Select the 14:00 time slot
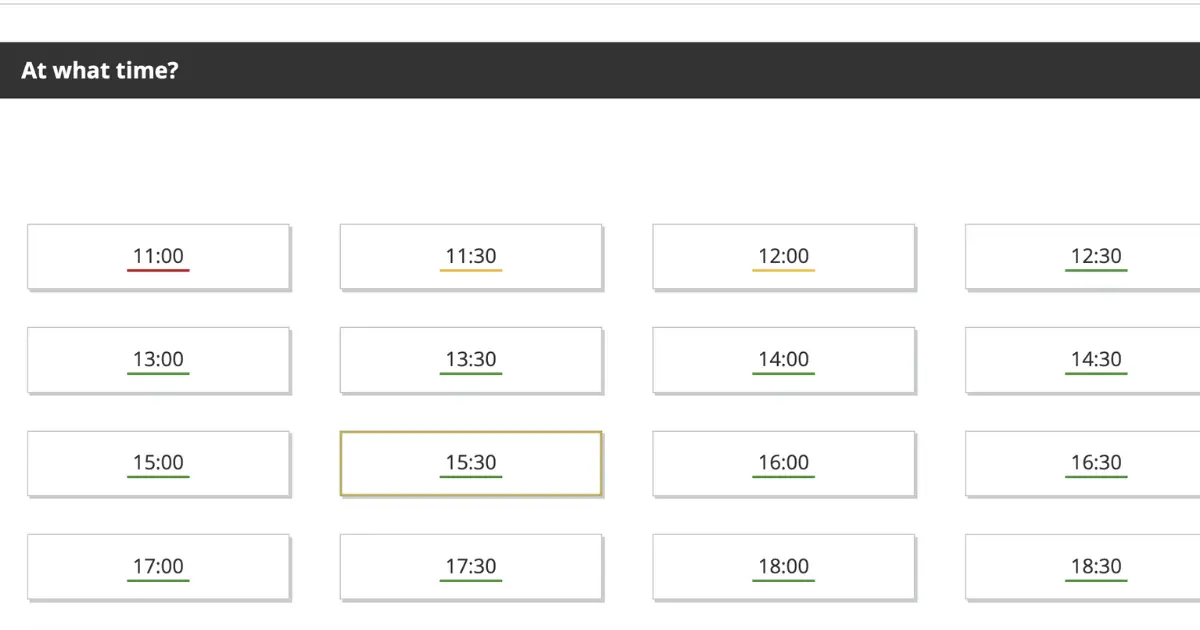1200x630 pixels. click(784, 360)
